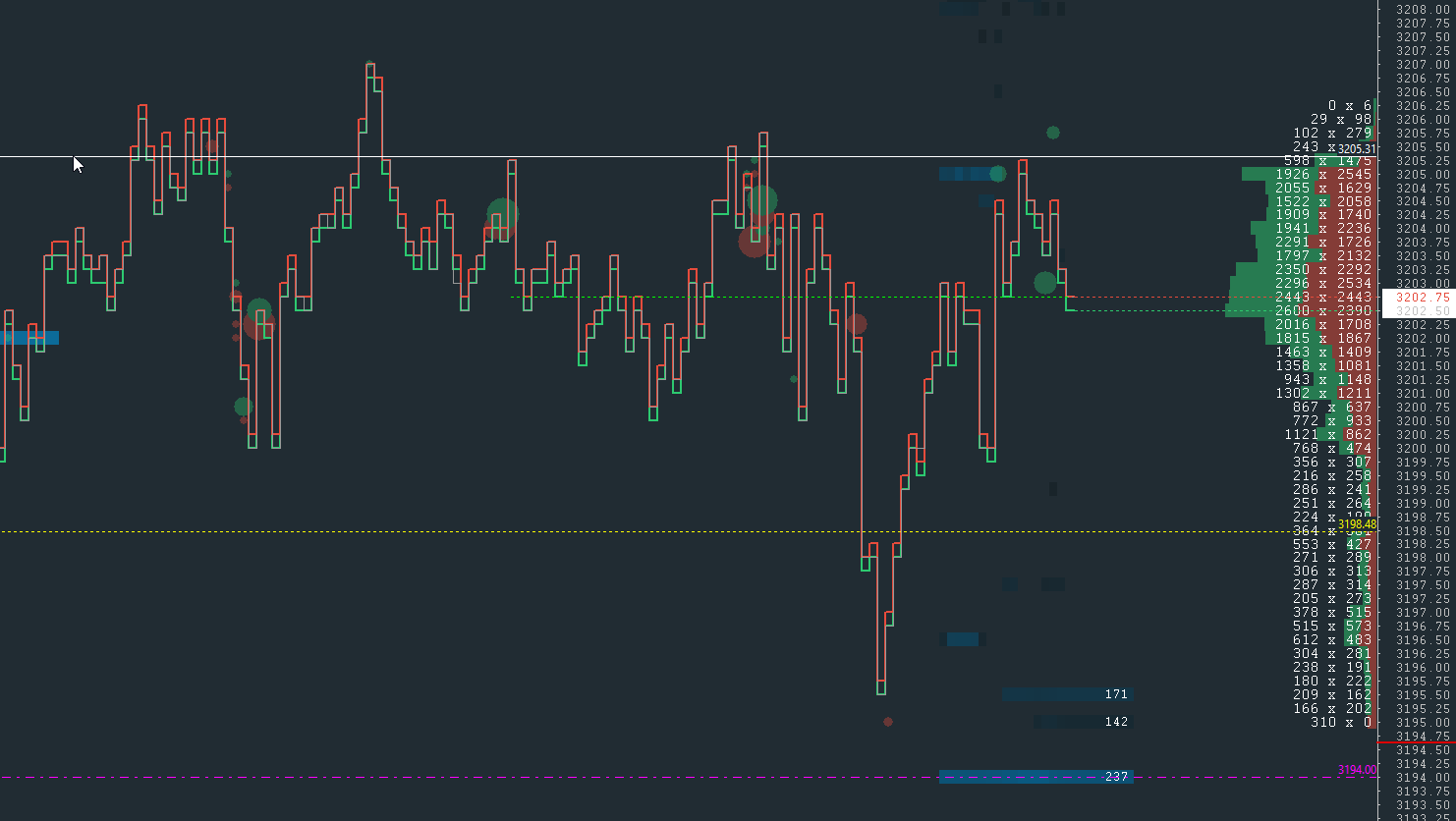Viewport: 1456px width, 821px height.
Task: Click the 1302 x 1211 volume row
Action: coord(1324,393)
